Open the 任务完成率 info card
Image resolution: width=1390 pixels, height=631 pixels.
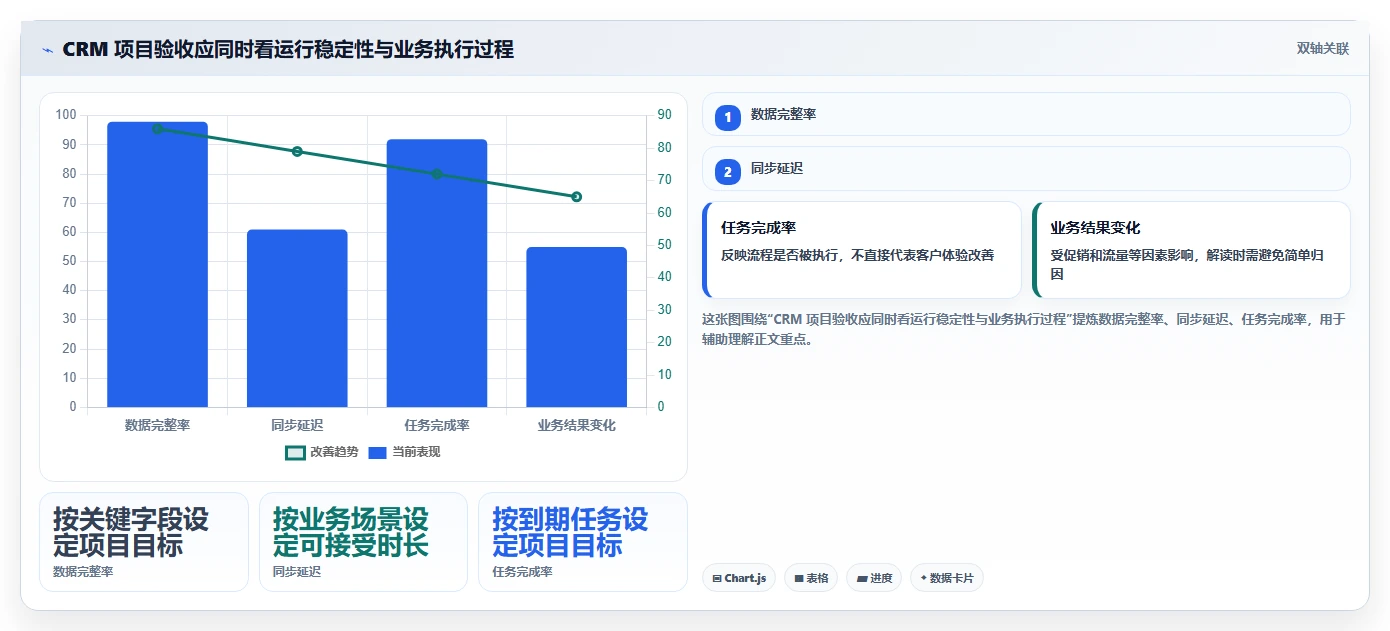[x=862, y=250]
